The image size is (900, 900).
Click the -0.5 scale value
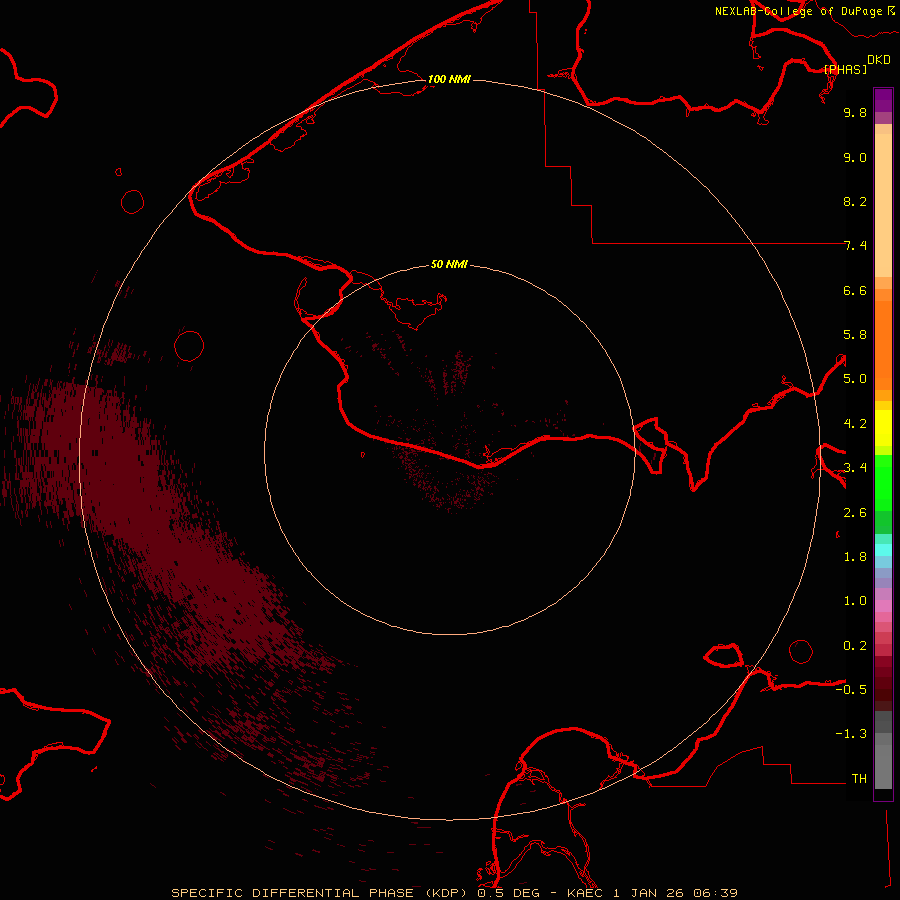[851, 690]
